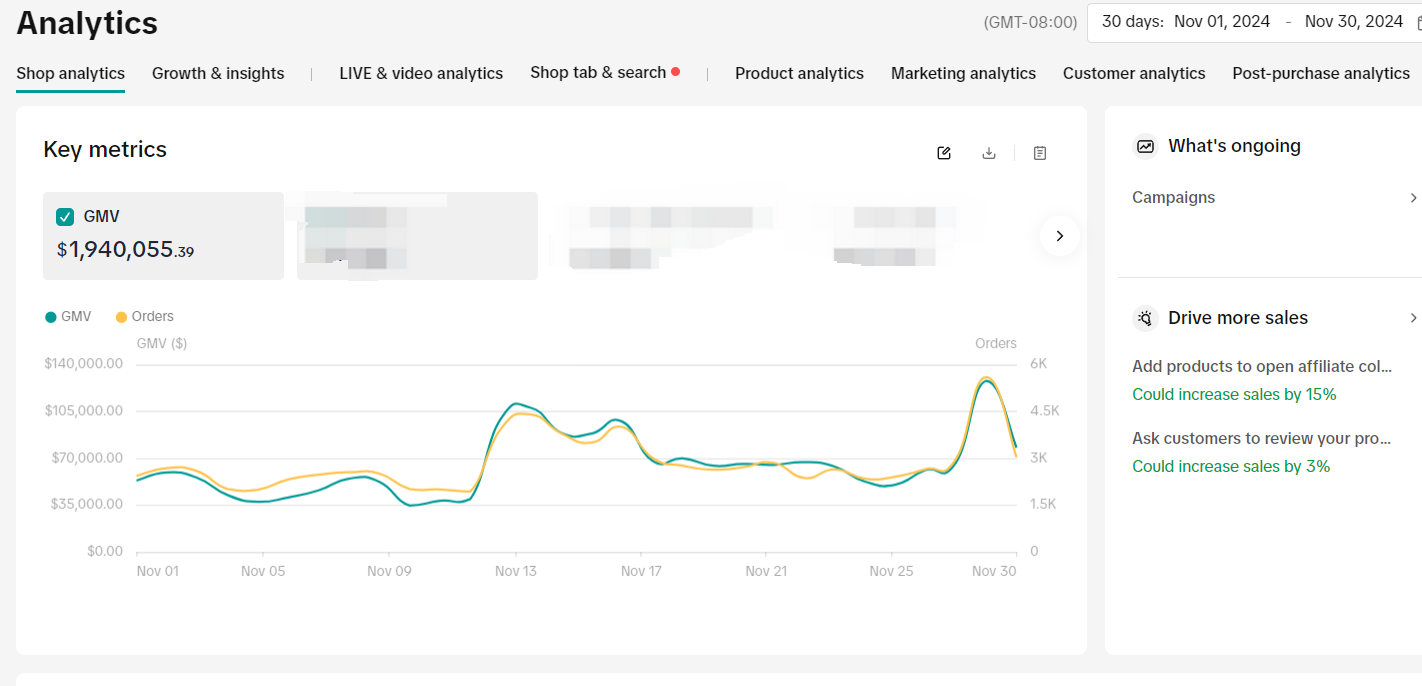The width and height of the screenshot is (1422, 686).
Task: Download the Key metrics data
Action: point(989,153)
